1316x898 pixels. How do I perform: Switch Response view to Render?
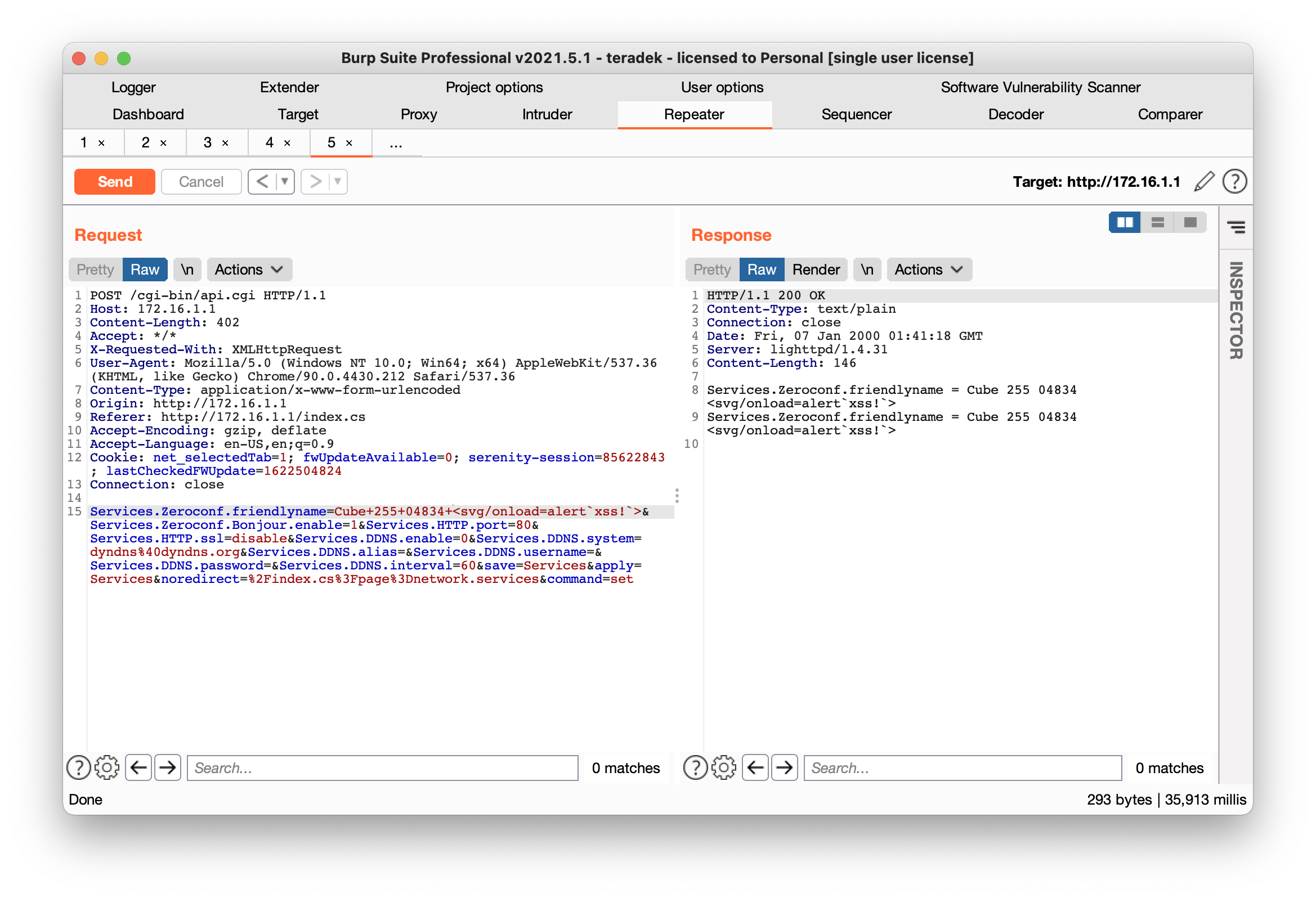tap(816, 270)
